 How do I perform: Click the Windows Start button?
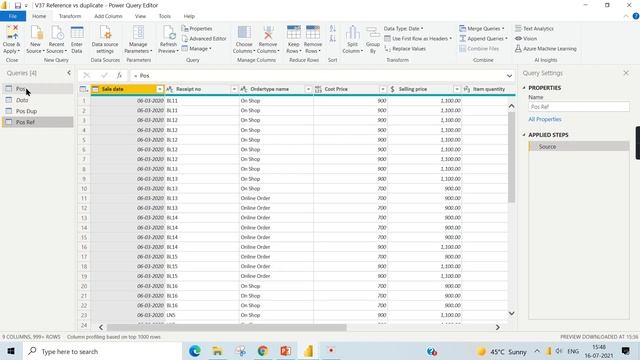point(11,351)
